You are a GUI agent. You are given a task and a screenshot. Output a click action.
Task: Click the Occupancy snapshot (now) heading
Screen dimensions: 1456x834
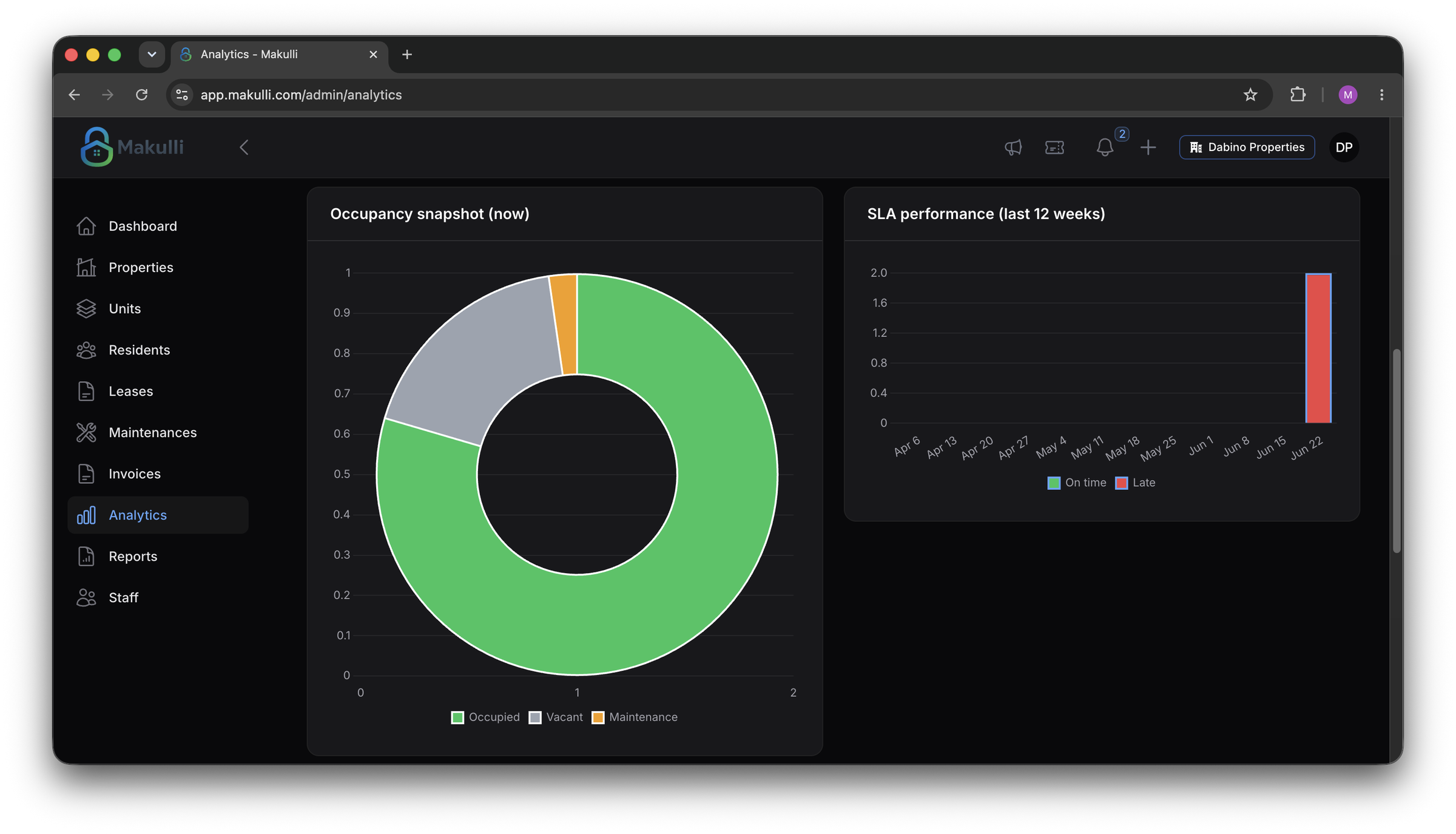pos(430,214)
